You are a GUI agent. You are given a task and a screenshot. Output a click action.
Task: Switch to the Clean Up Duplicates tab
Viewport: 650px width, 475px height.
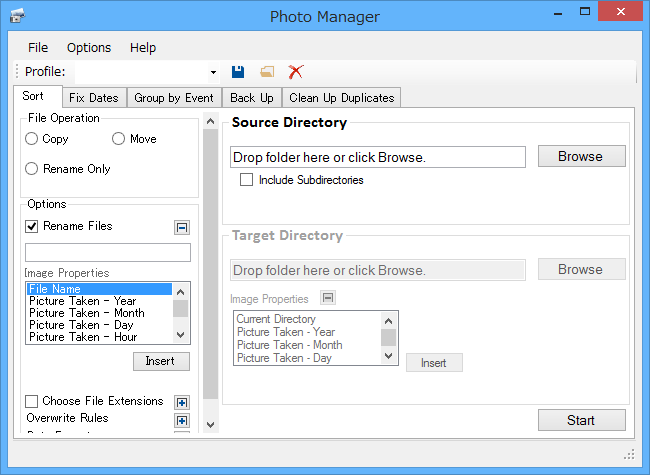pos(342,98)
